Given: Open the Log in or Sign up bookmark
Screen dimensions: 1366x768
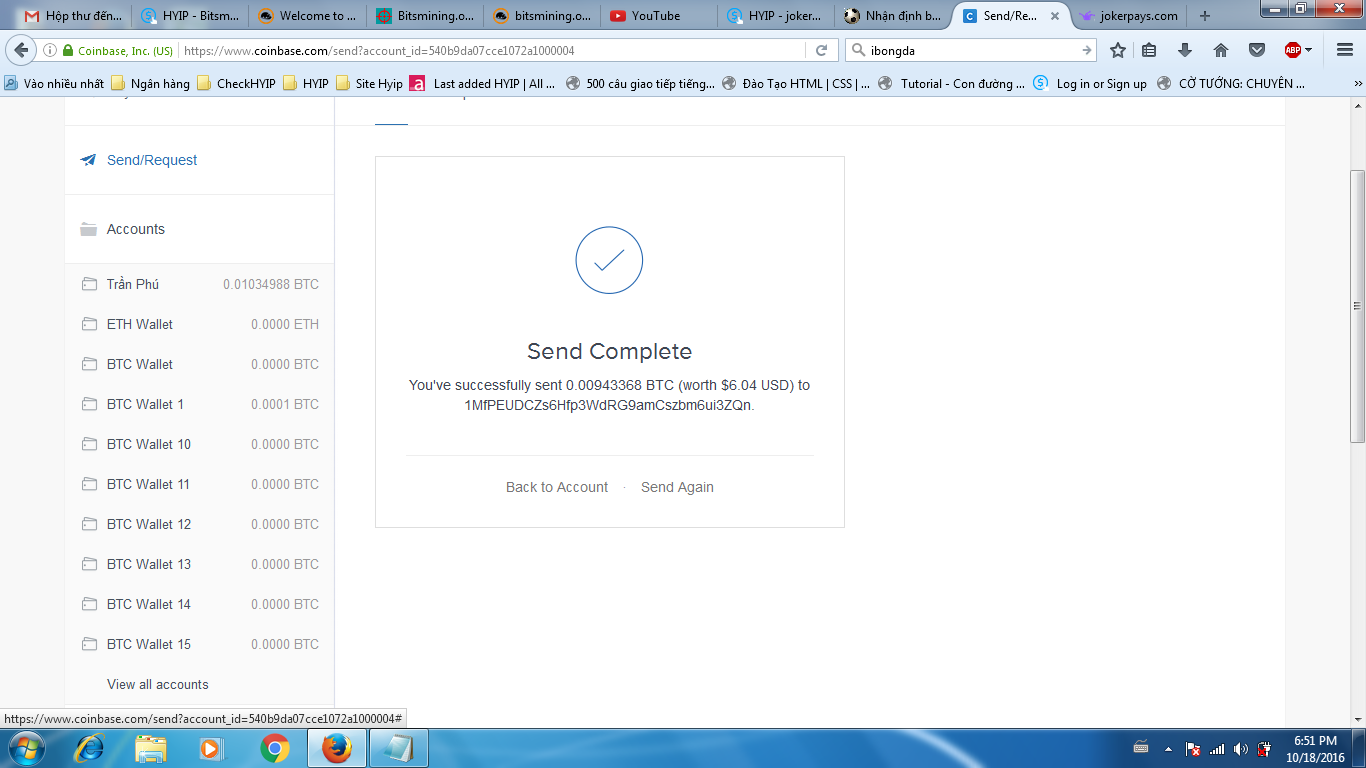Looking at the screenshot, I should click(x=1091, y=84).
